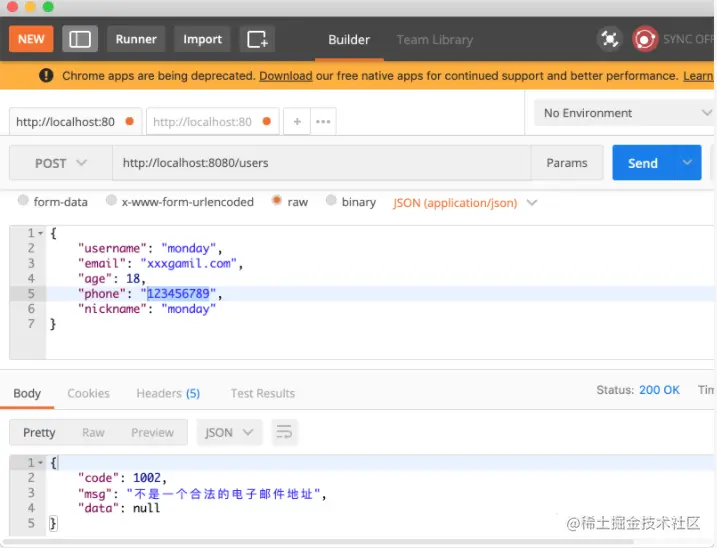Follow the Download link in deprecation banner
Screen dimensions: 717x548
coord(286,75)
